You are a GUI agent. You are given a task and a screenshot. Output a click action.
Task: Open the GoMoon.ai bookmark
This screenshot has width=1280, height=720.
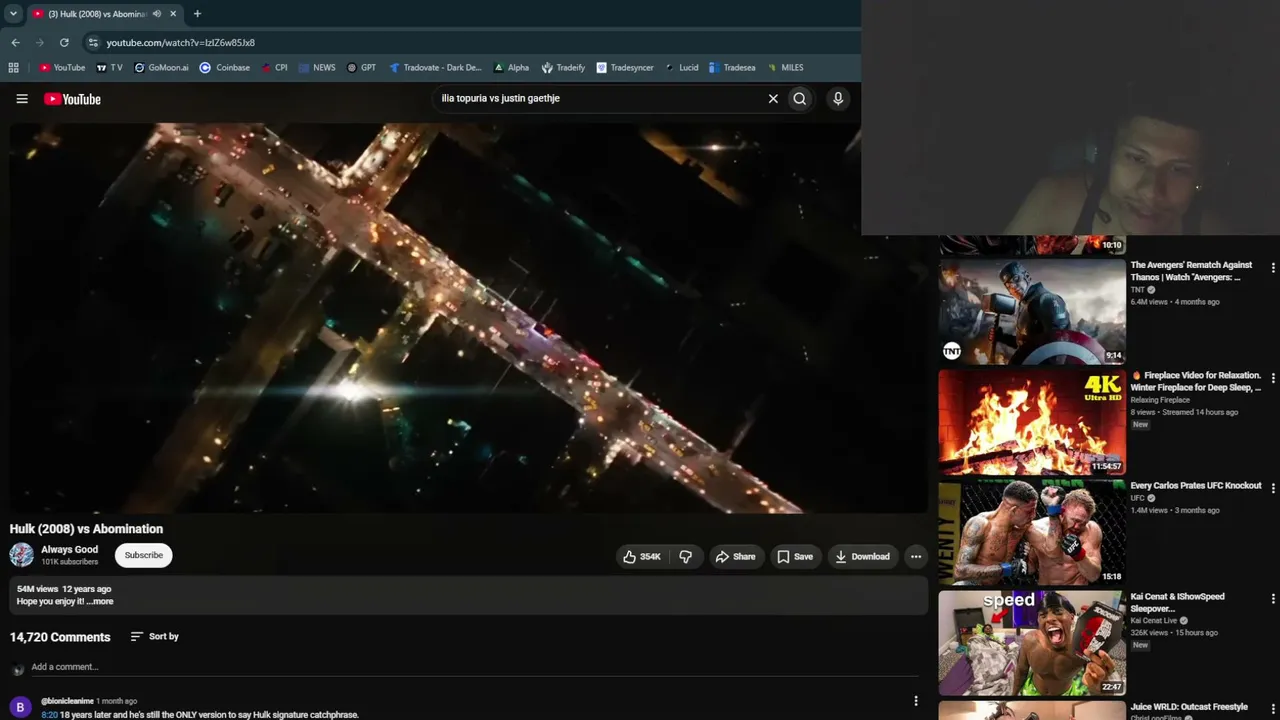[161, 68]
